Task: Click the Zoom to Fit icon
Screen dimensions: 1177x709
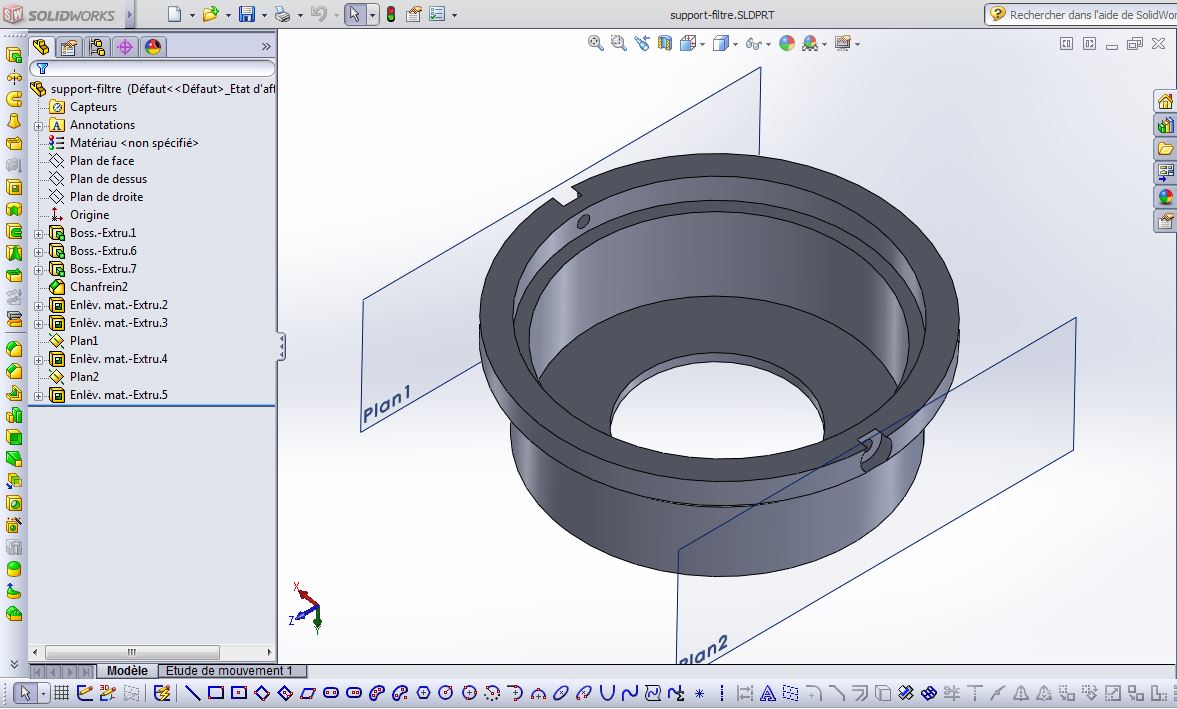Action: coord(595,44)
